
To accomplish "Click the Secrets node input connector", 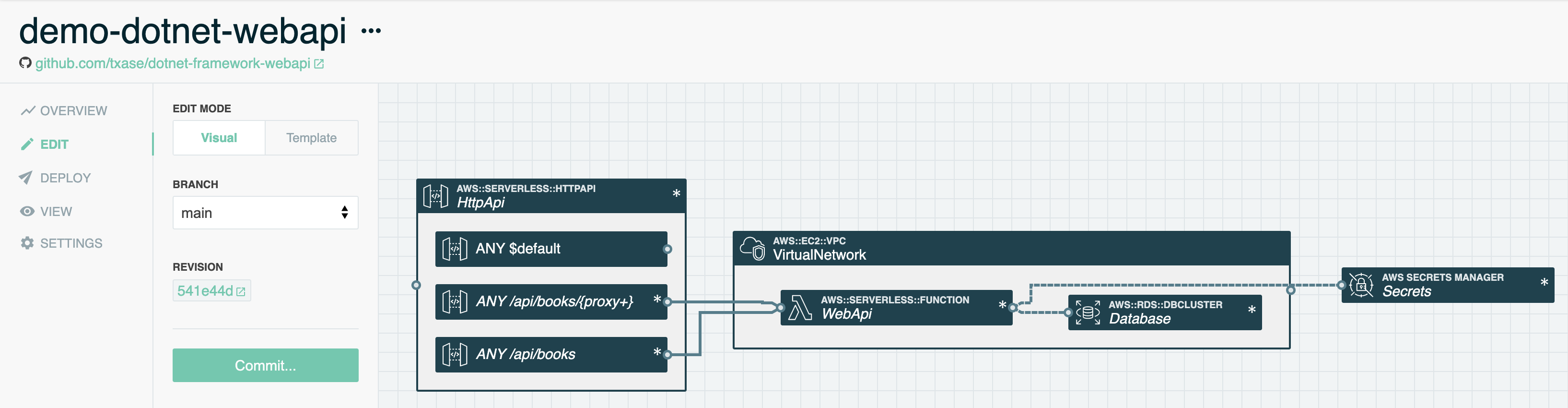I will pos(1342,285).
